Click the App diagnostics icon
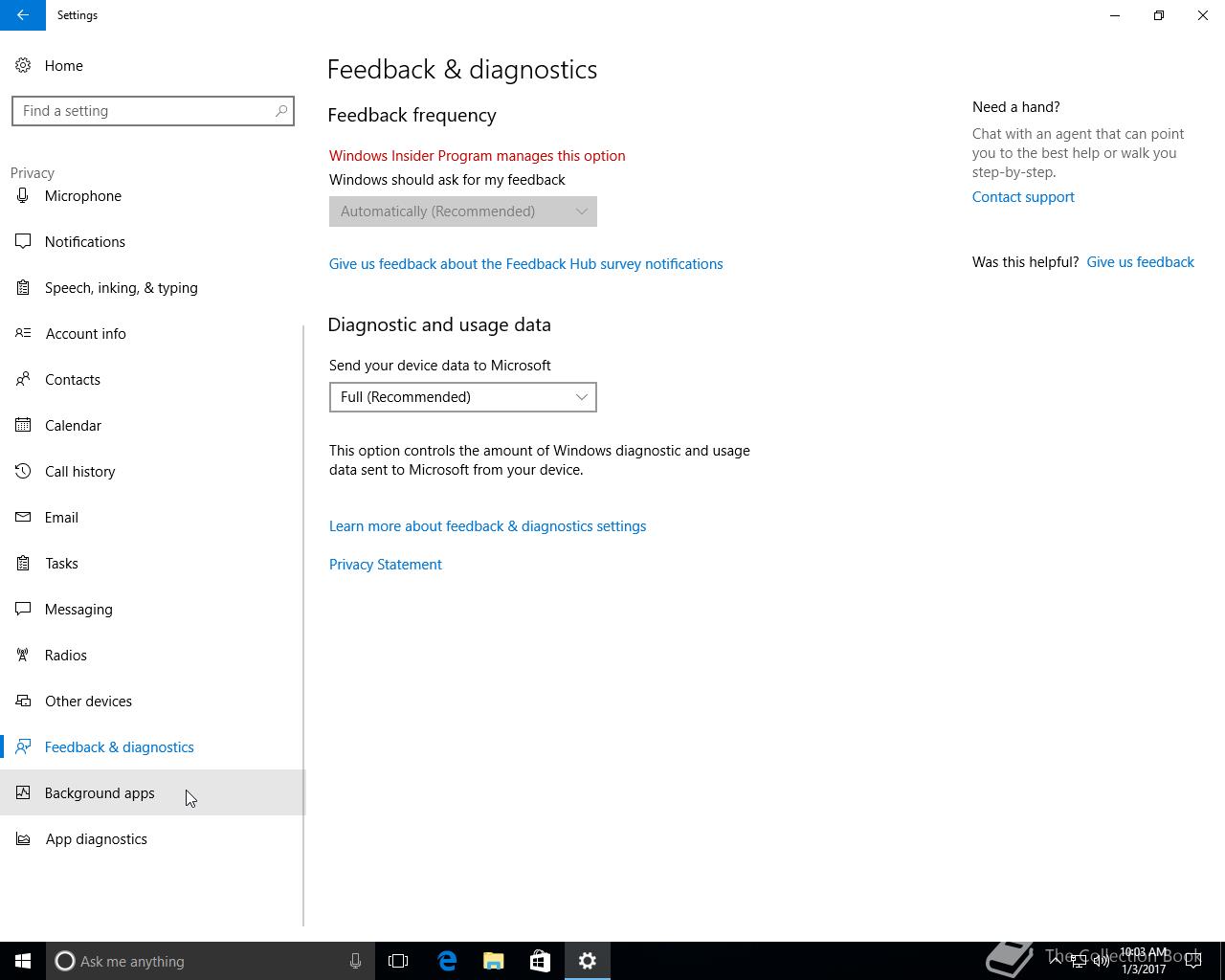This screenshot has width=1225, height=980. pyautogui.click(x=23, y=839)
